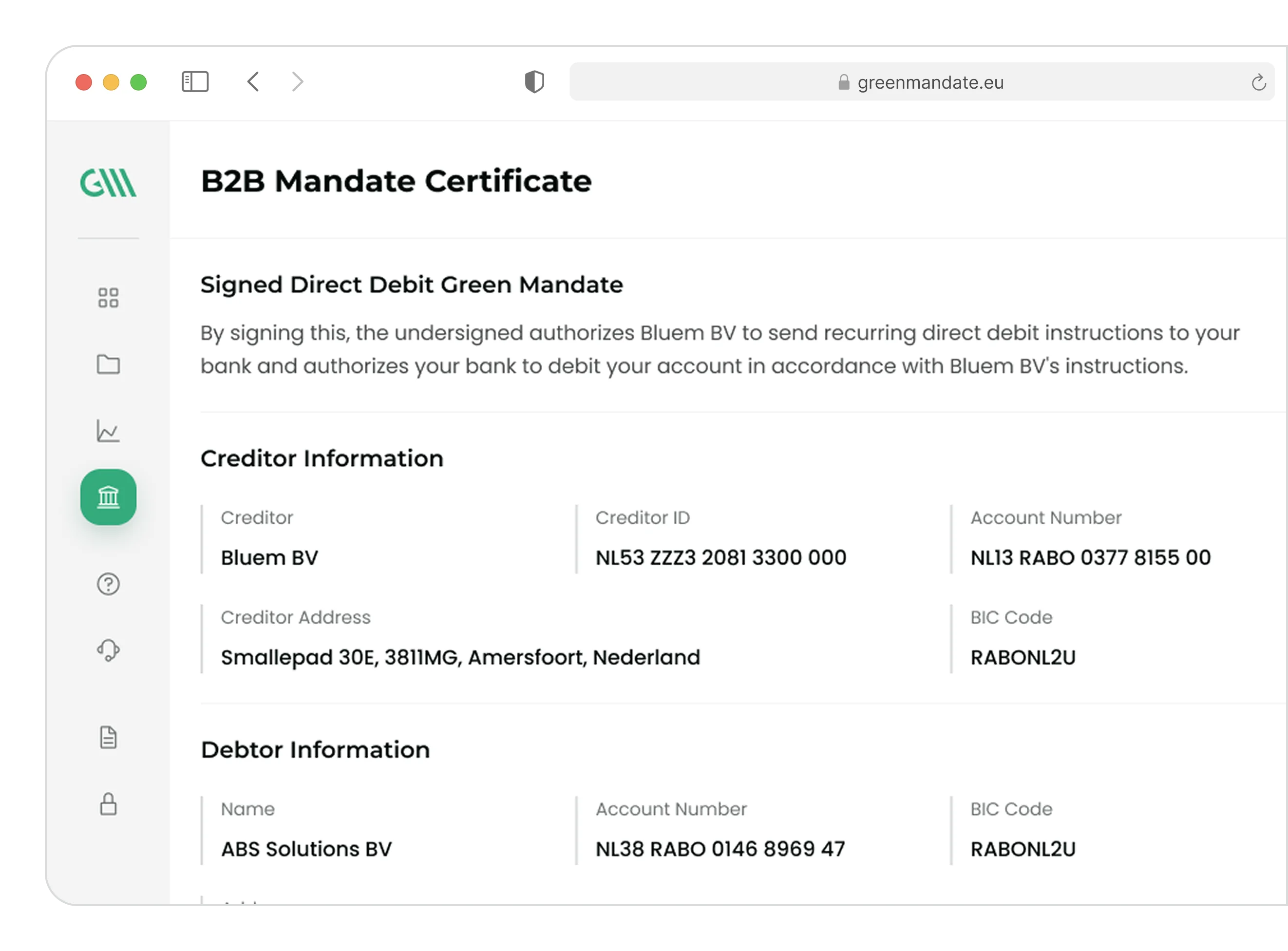Click debtor account NL38 RABO 0146 8969 47
Image resolution: width=1288 pixels, height=951 pixels.
click(x=720, y=849)
